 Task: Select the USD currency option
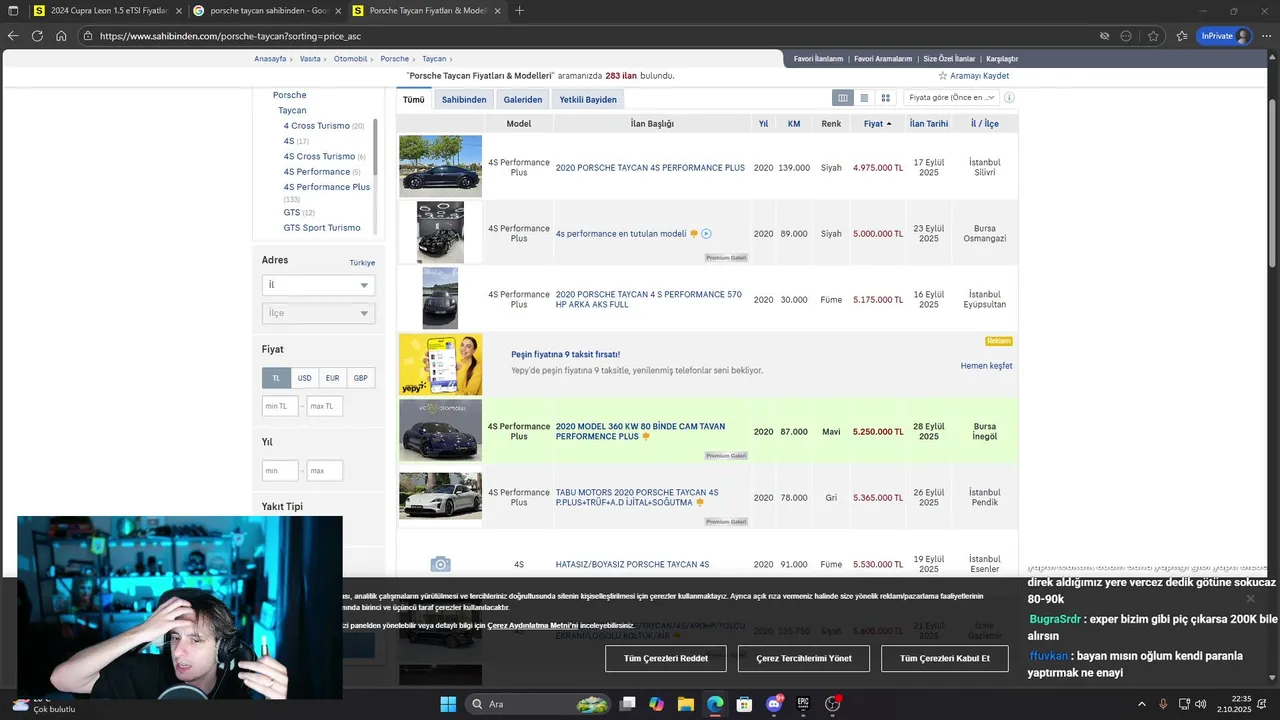pos(304,378)
